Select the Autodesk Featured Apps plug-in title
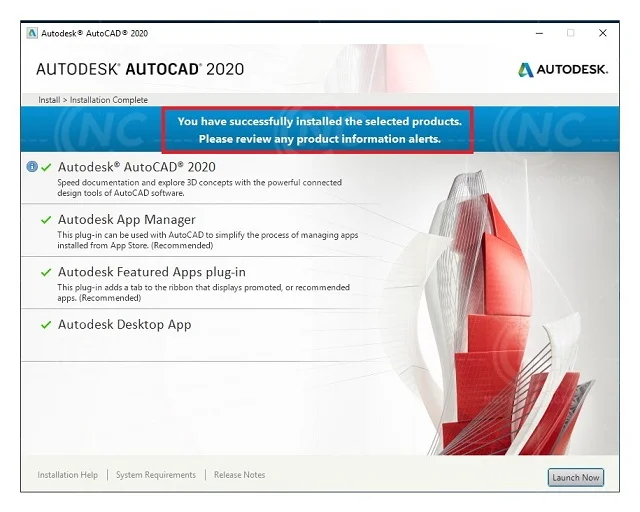This screenshot has height=512, width=640. pyautogui.click(x=152, y=272)
